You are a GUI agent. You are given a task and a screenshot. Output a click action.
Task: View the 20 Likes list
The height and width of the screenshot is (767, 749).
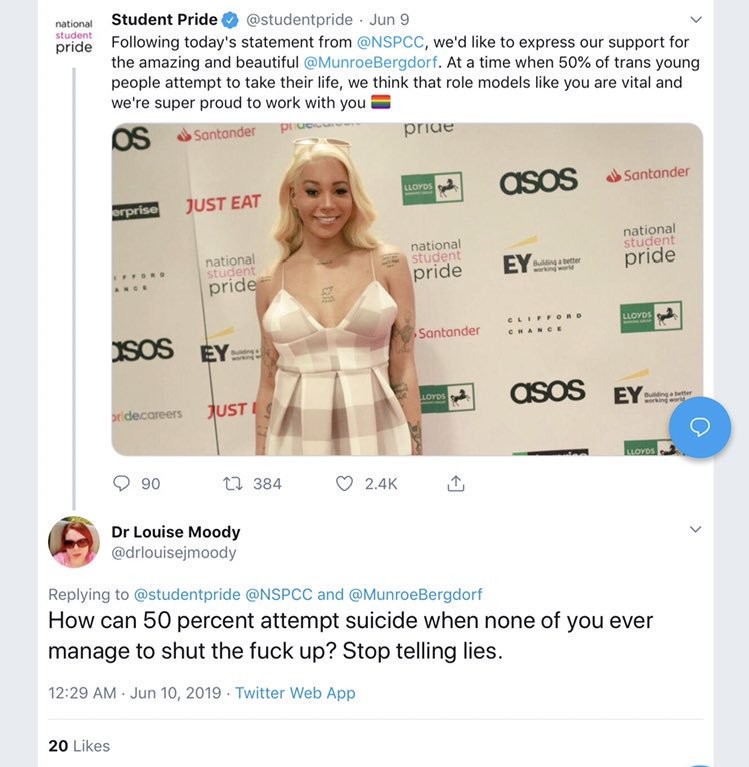point(79,746)
